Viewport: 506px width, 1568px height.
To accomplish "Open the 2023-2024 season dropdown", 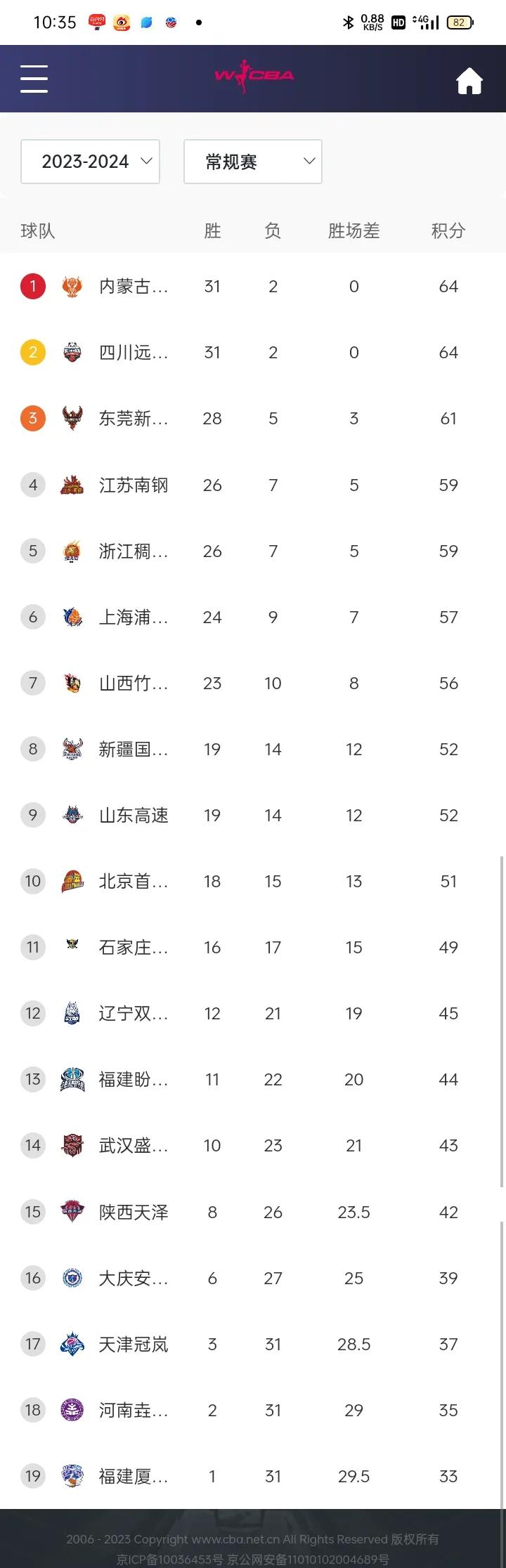I will [x=91, y=162].
